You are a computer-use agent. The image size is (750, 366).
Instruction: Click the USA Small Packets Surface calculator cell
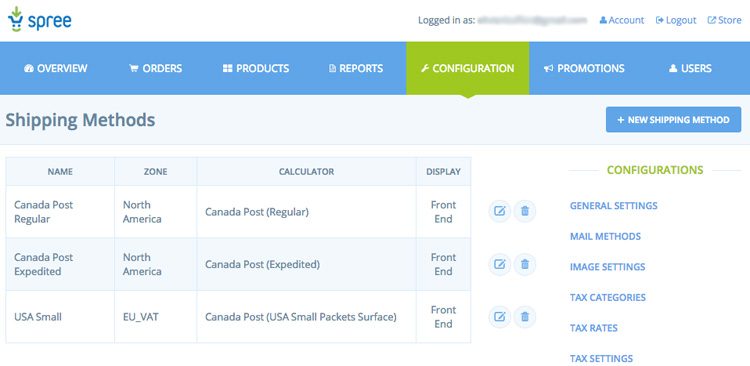point(307,317)
